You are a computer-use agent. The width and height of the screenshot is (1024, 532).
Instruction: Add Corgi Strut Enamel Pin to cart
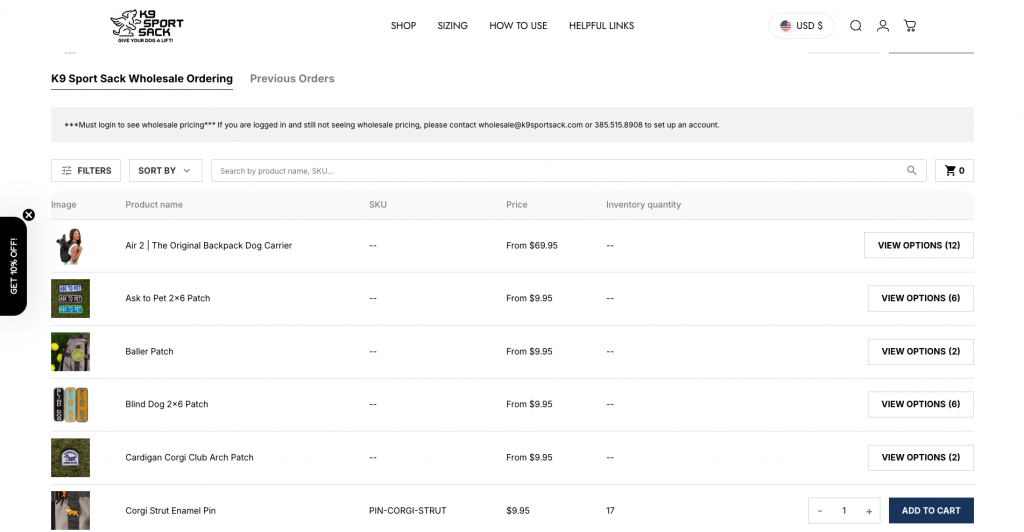click(x=930, y=510)
